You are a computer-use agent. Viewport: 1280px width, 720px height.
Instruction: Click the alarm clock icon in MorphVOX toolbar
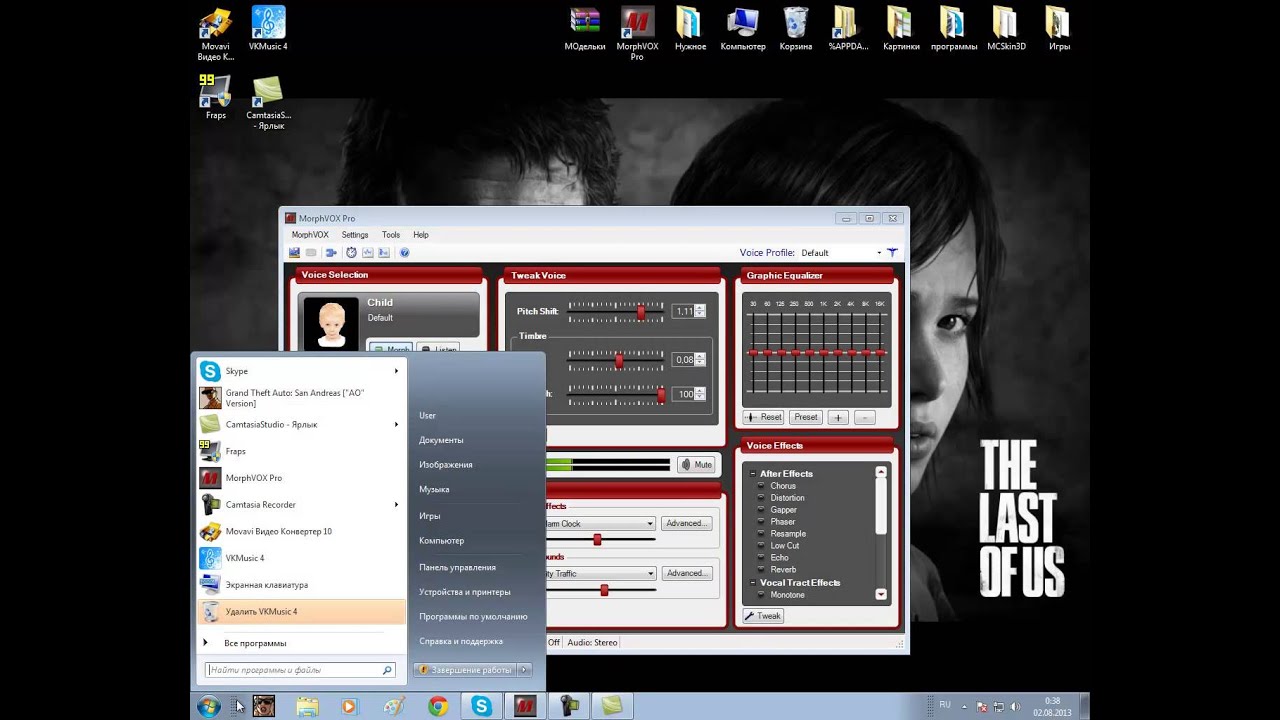coord(351,253)
